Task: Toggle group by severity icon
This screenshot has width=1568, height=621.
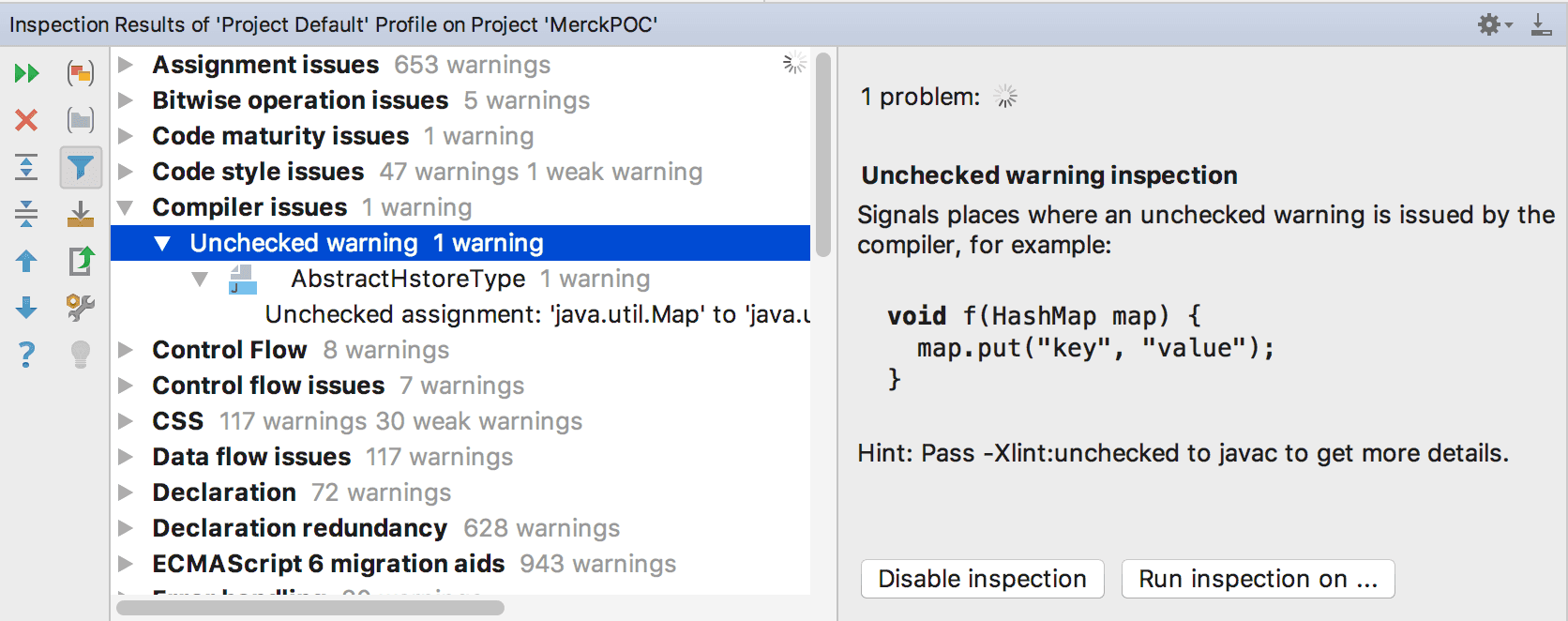Action: pyautogui.click(x=81, y=73)
